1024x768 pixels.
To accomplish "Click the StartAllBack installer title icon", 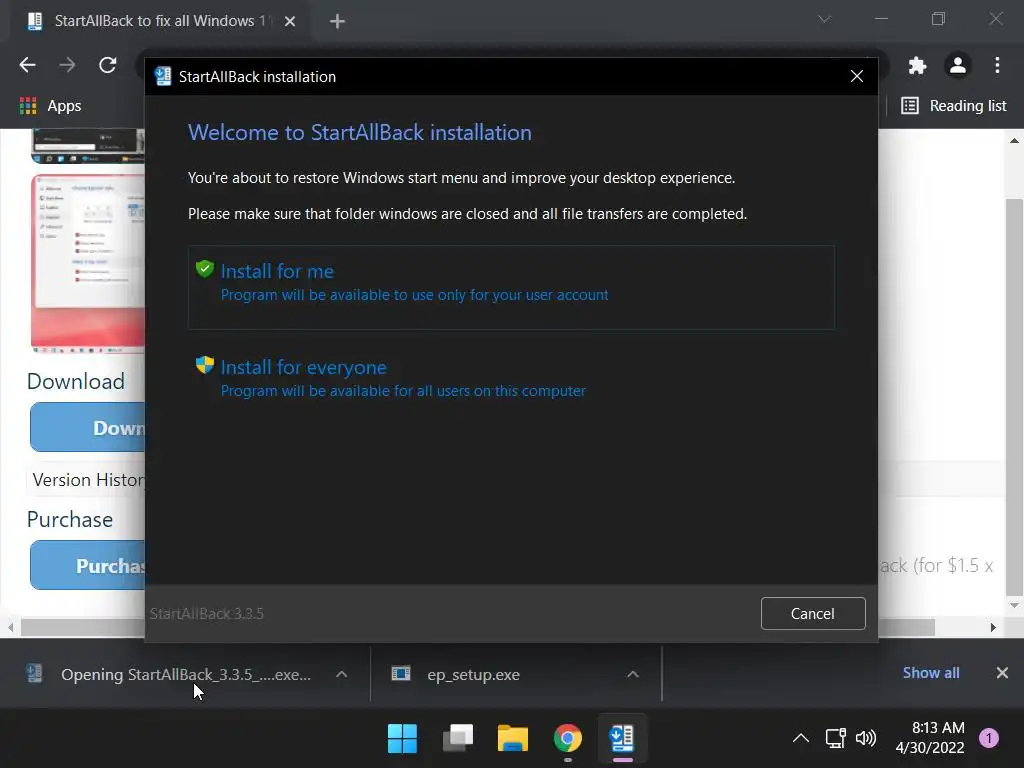I will coord(163,76).
